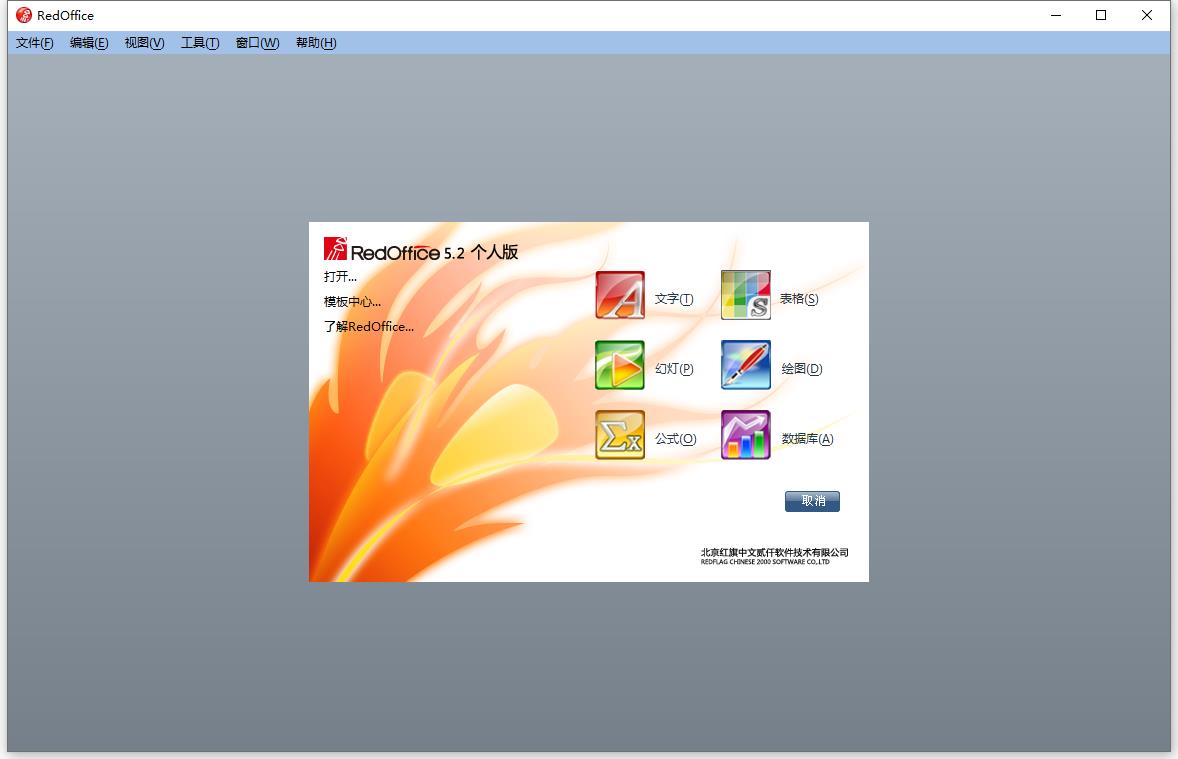This screenshot has width=1178, height=759.
Task: Close the RedOffice window
Action: (x=1146, y=15)
